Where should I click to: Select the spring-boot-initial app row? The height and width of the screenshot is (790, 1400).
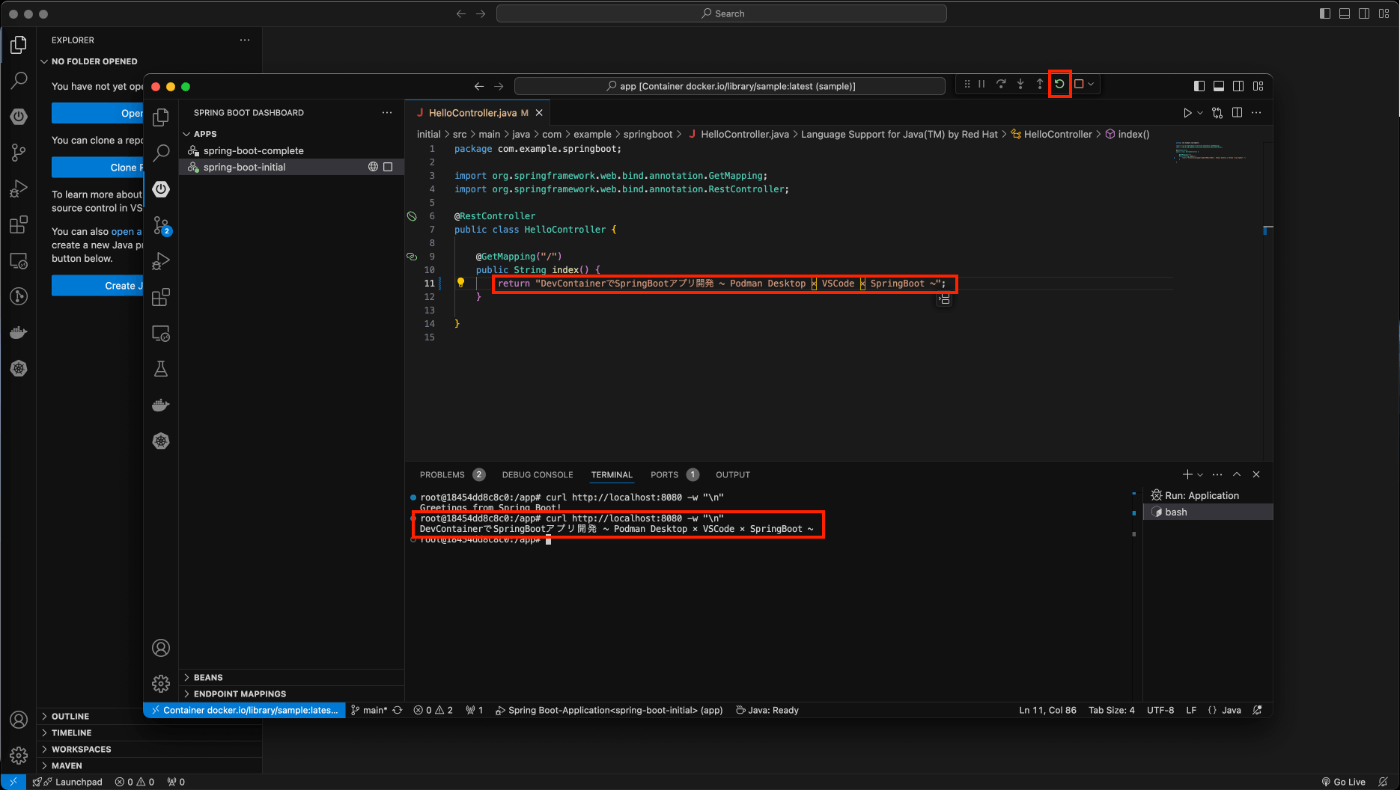tap(292, 167)
